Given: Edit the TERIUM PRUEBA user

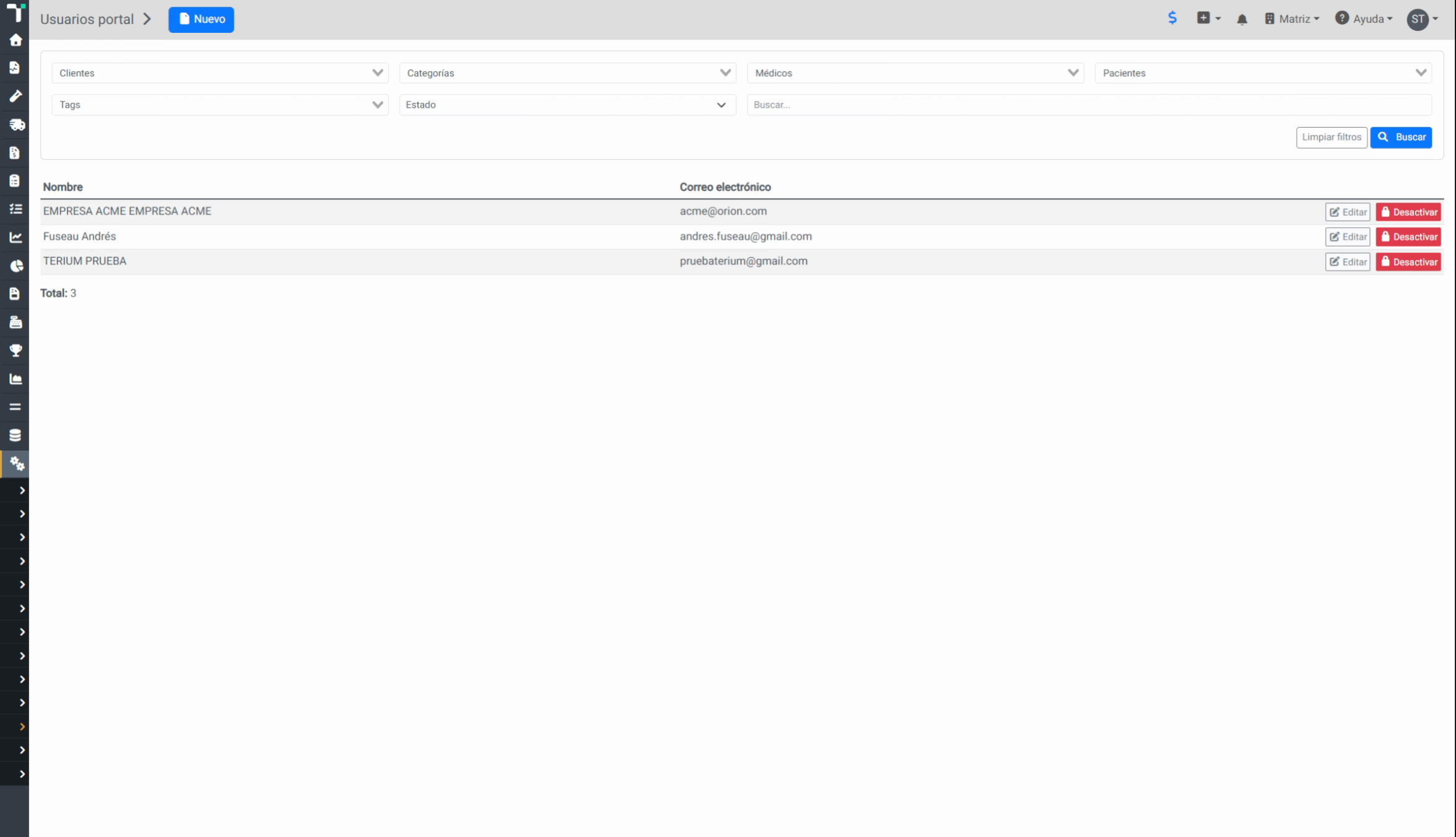Looking at the screenshot, I should click(1348, 262).
